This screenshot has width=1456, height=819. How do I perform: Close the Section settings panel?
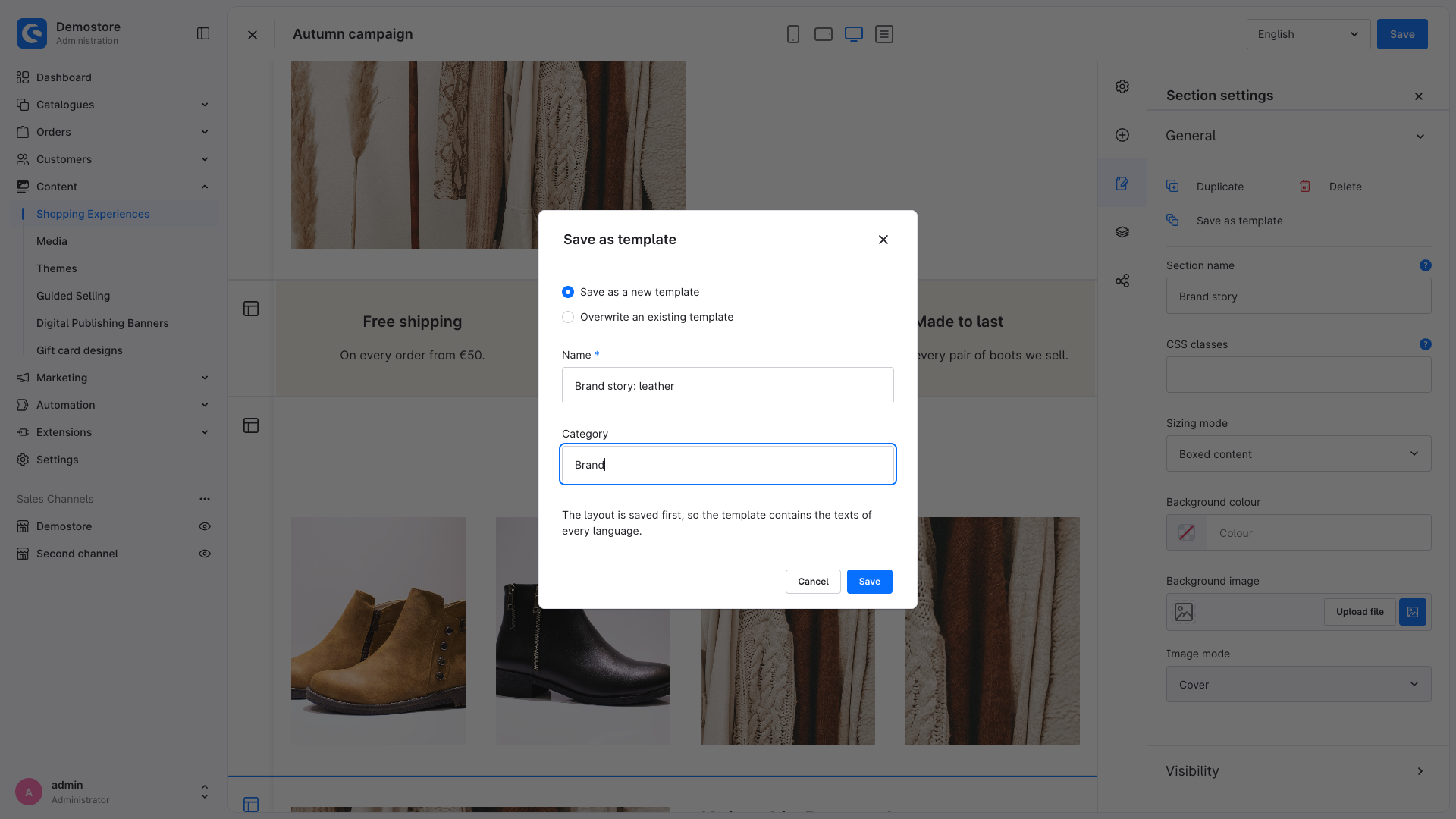tap(1419, 96)
